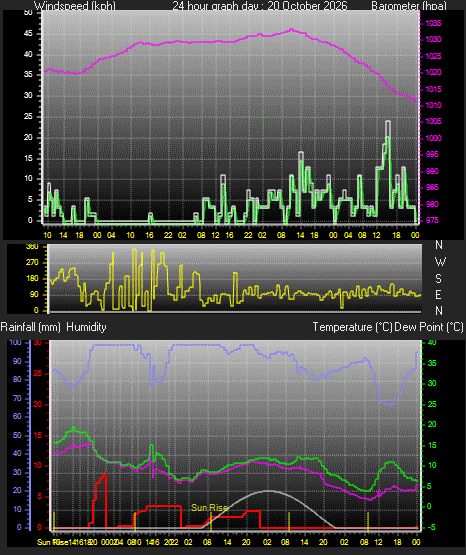Viewport: 466px width, 555px height.
Task: Select the 1030 barometer axis value
Action: pyautogui.click(x=433, y=39)
